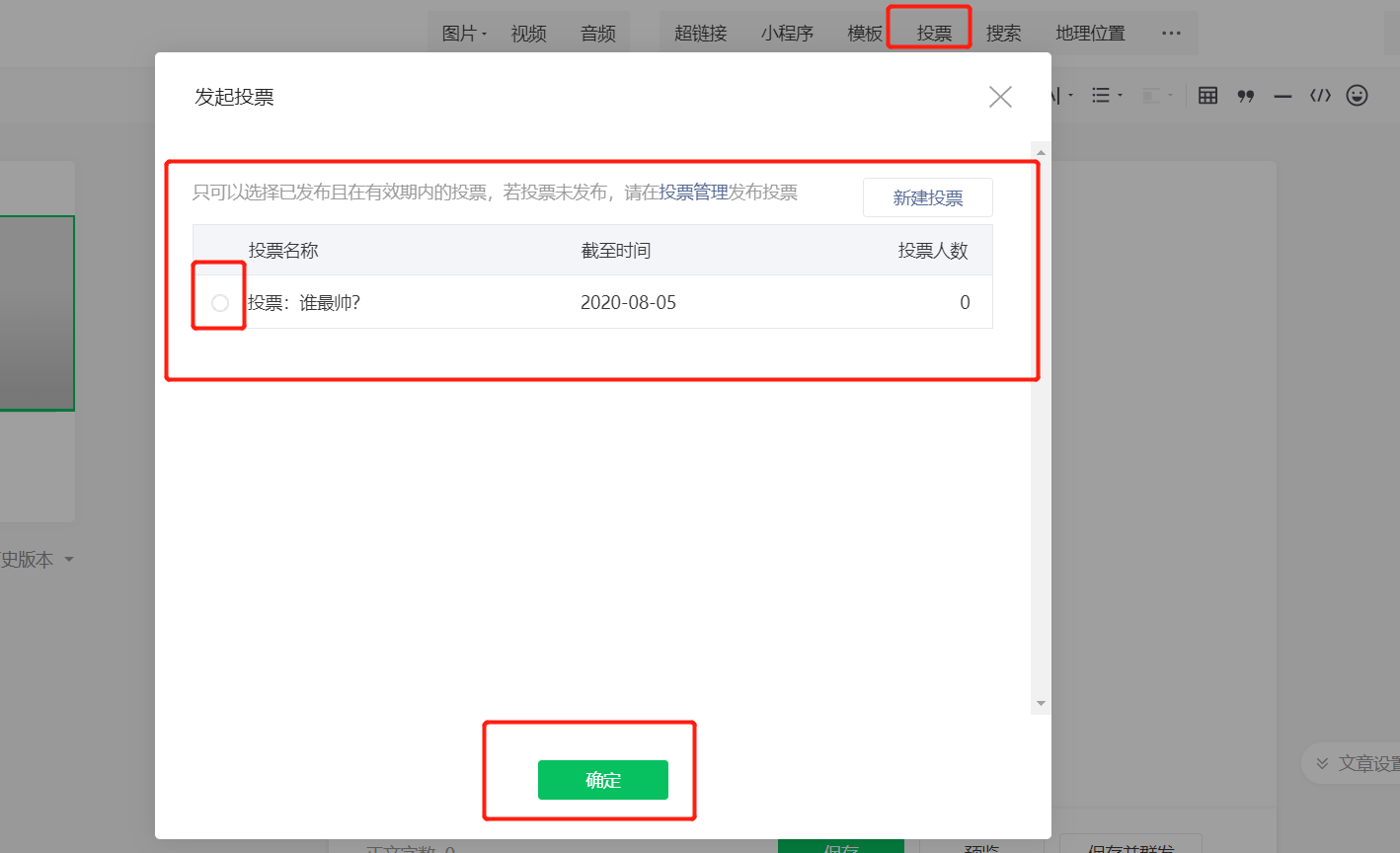1400x853 pixels.
Task: Click the 截至时间 column header
Action: click(616, 251)
